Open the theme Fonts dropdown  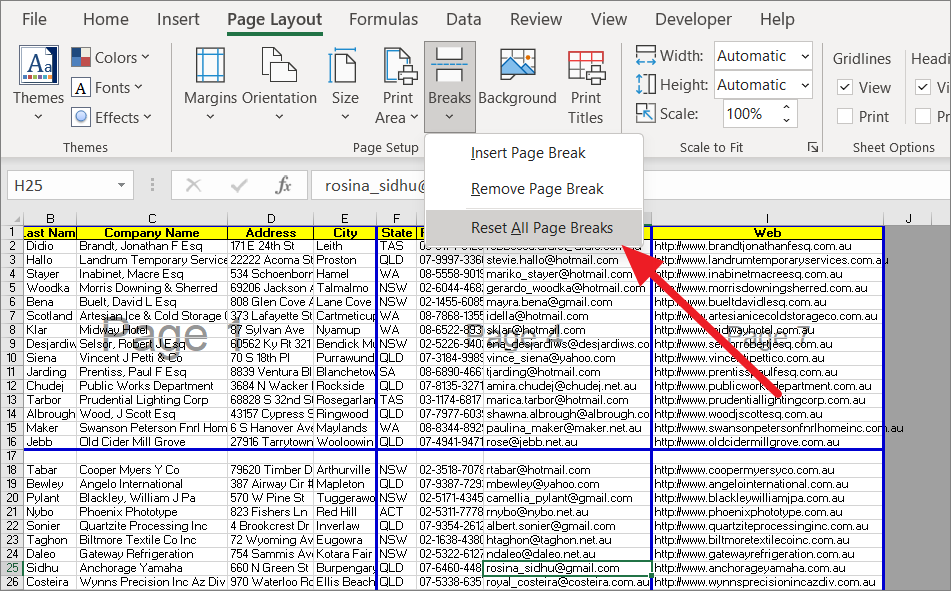click(111, 88)
